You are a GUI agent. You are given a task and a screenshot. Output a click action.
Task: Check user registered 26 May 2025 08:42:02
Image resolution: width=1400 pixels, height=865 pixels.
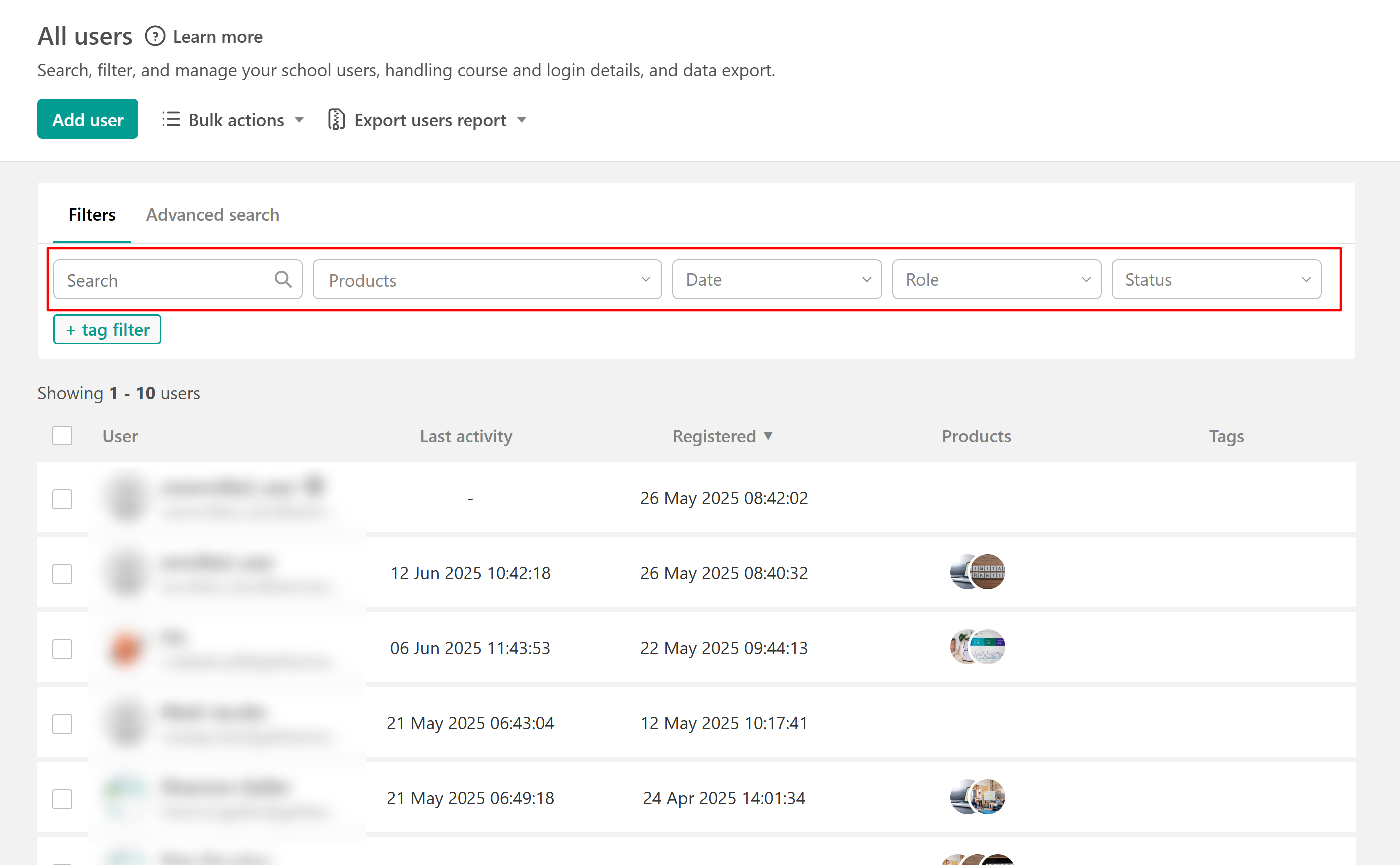tap(62, 499)
